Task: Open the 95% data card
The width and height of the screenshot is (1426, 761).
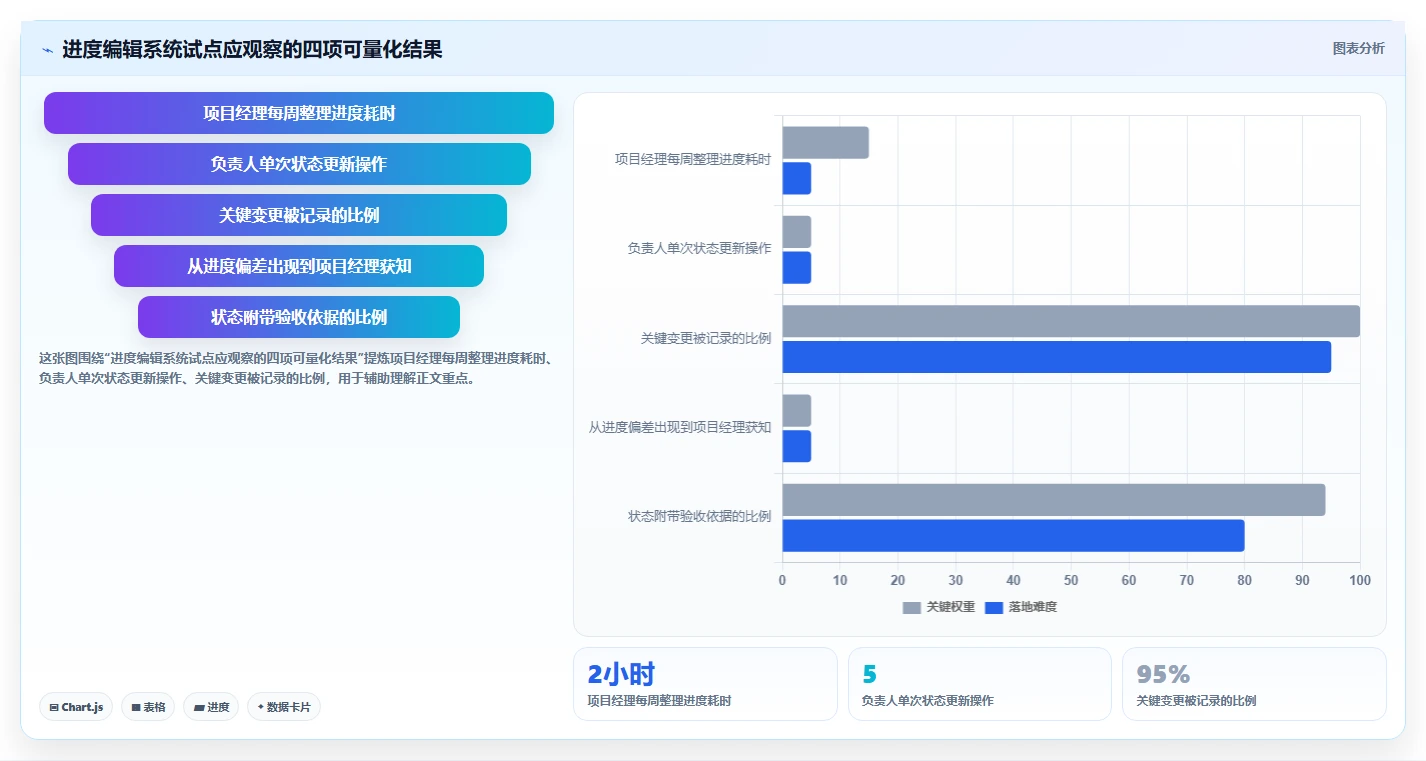Action: click(x=1254, y=684)
